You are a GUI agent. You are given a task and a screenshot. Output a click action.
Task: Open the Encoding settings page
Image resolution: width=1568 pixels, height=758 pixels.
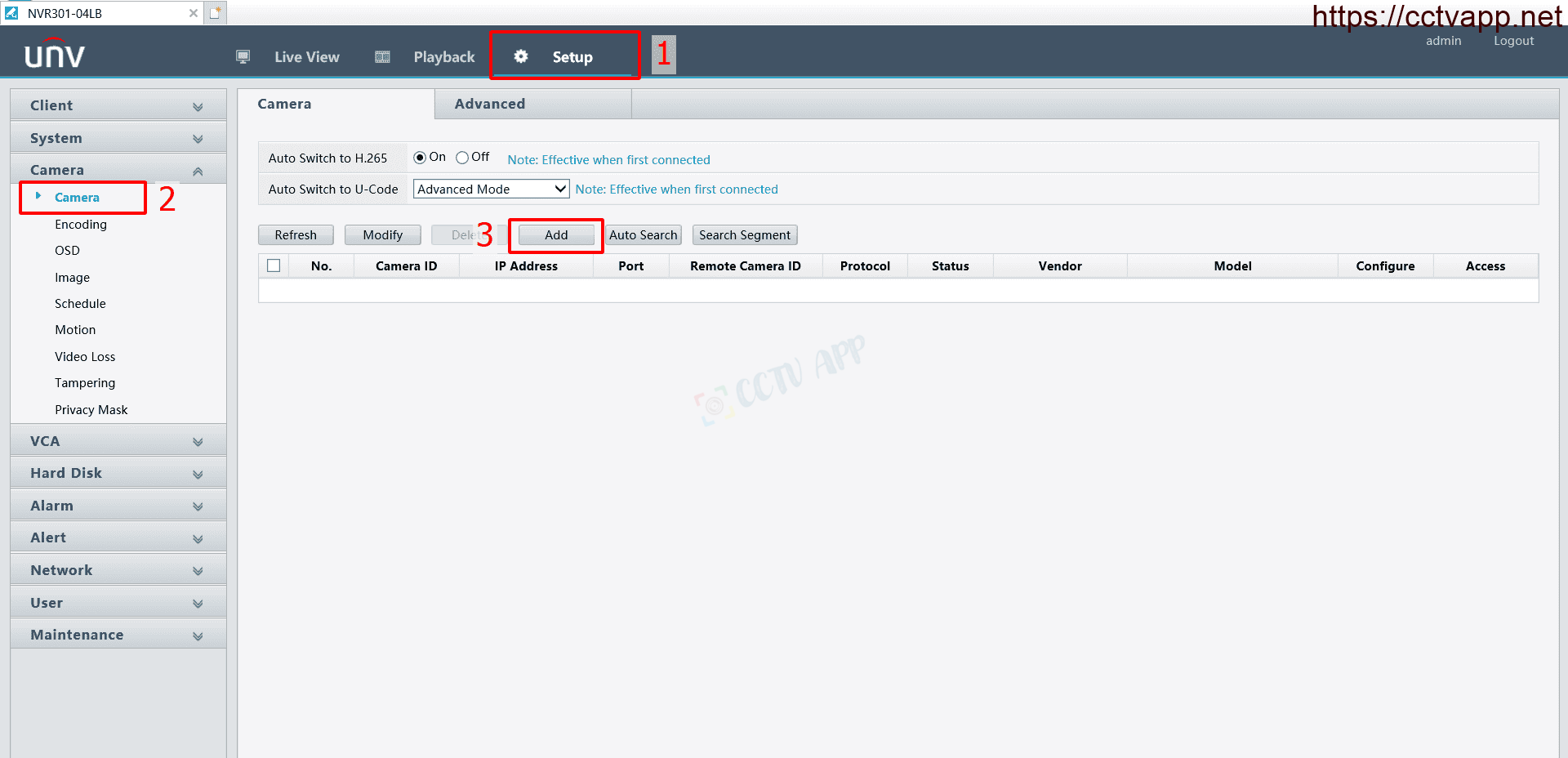(81, 225)
